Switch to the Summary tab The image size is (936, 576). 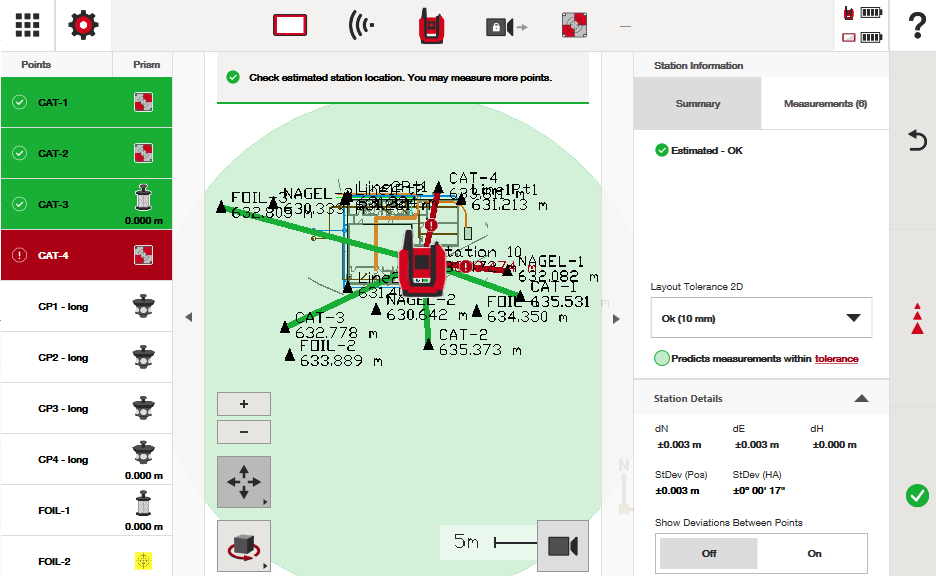point(697,103)
